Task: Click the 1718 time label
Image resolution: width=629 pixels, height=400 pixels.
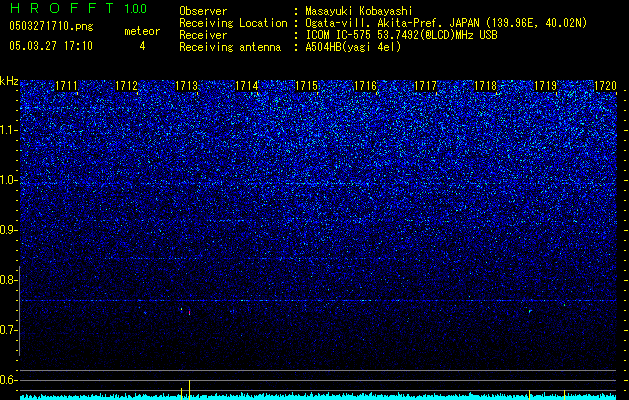Action: click(x=485, y=86)
